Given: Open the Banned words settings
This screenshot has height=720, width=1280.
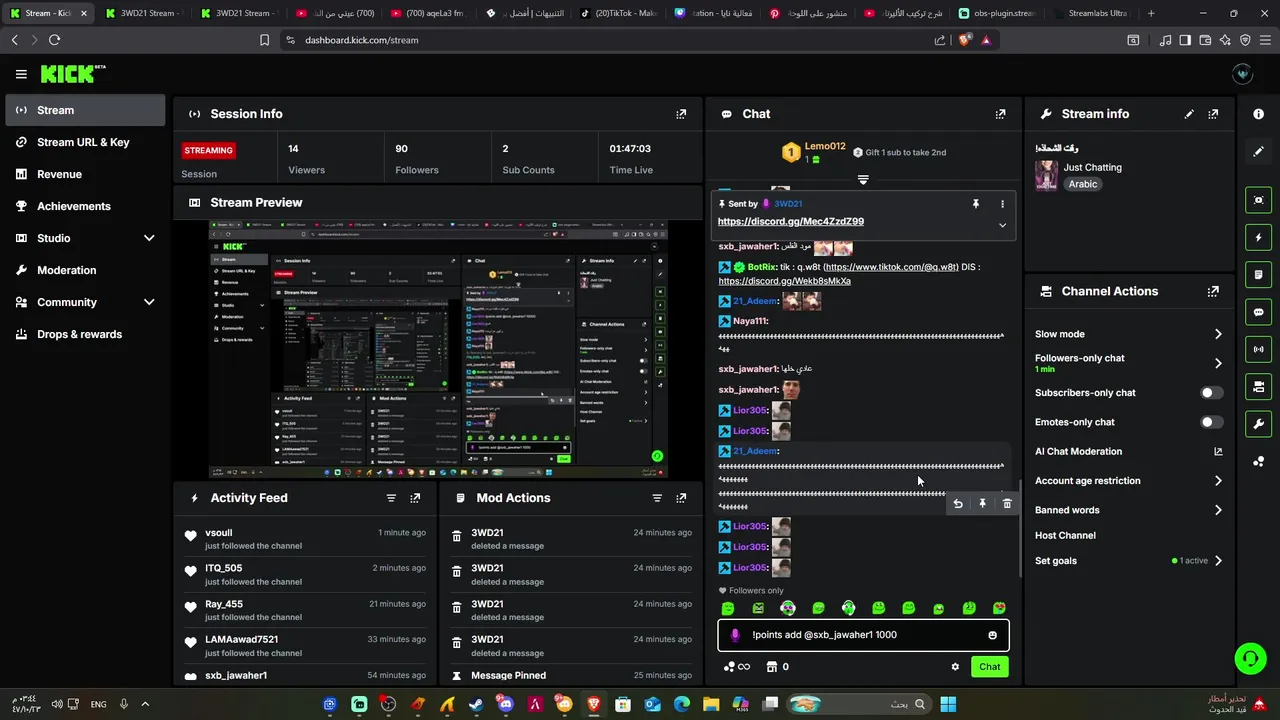Looking at the screenshot, I should (x=1129, y=510).
